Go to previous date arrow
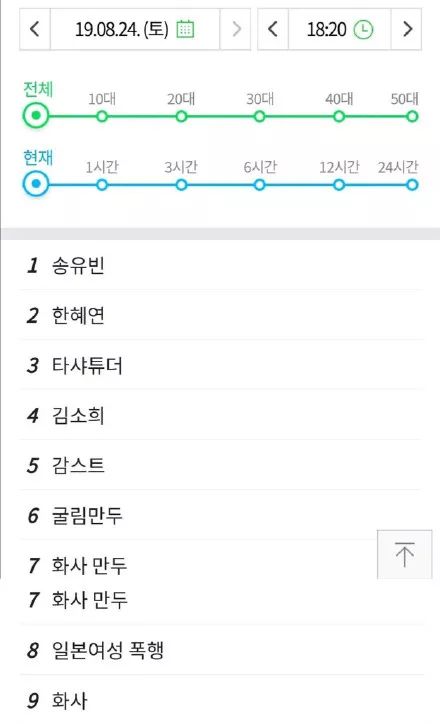 coord(35,29)
